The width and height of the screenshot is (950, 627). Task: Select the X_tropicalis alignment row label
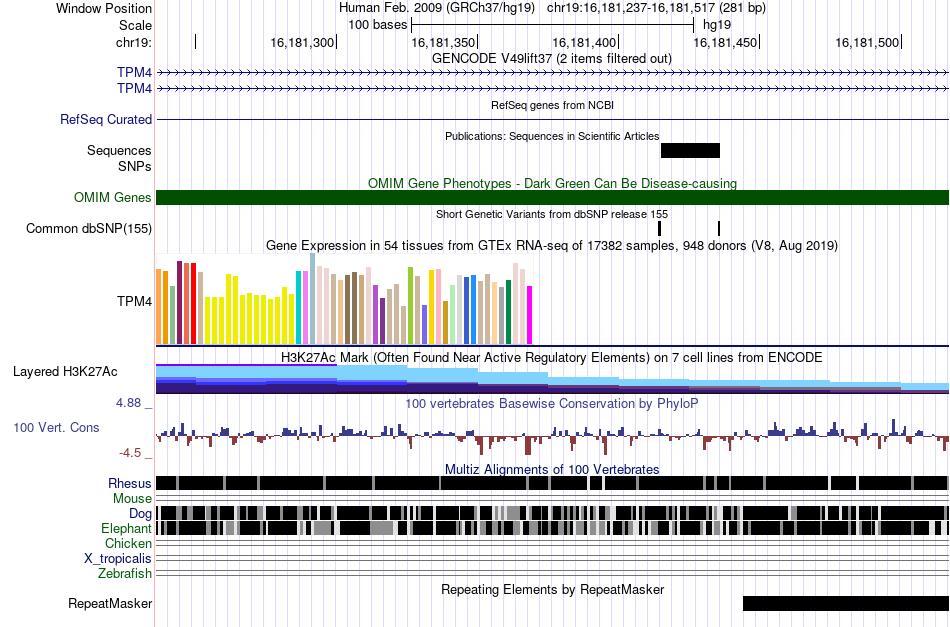[x=118, y=559]
